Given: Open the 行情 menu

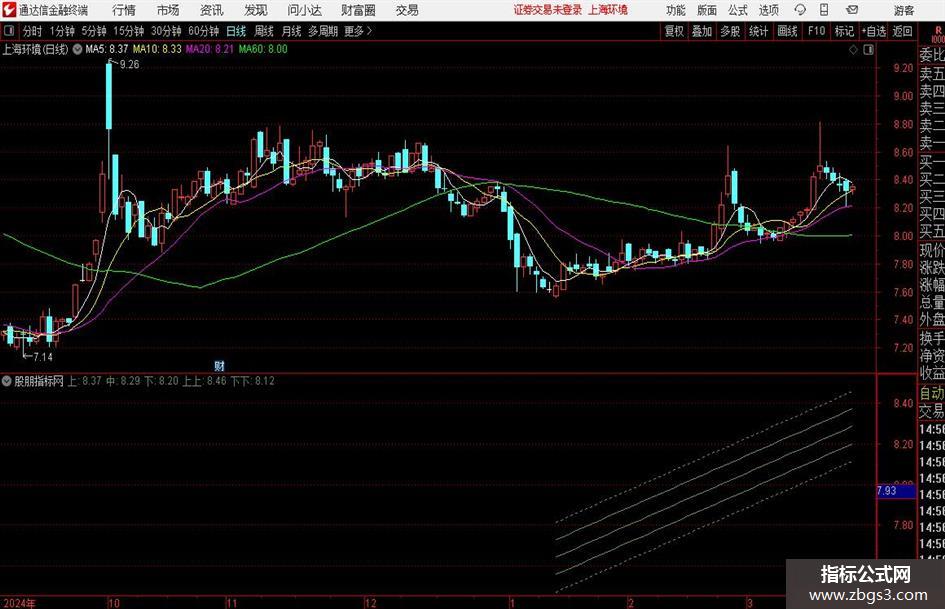Looking at the screenshot, I should point(124,10).
